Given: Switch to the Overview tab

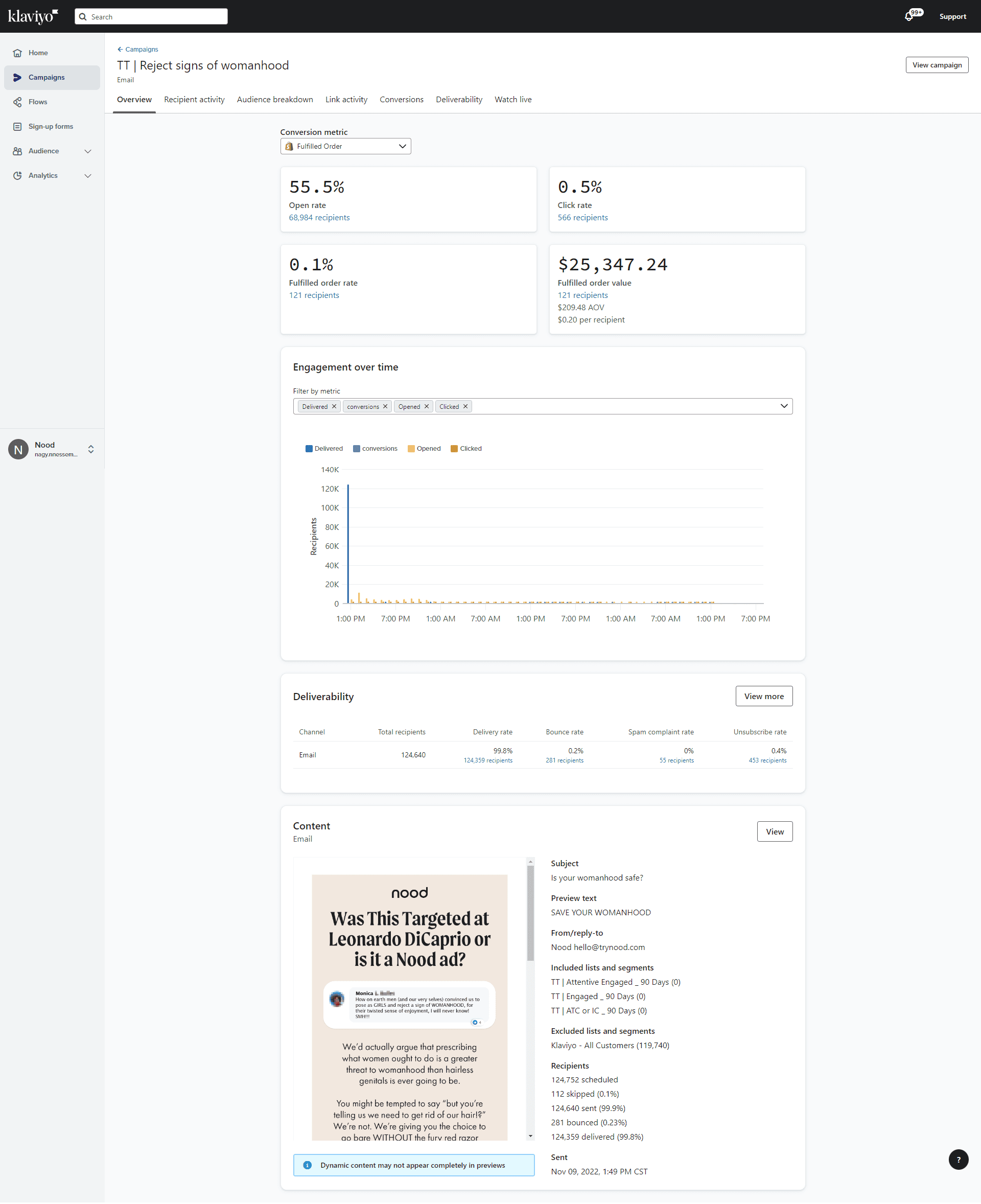Looking at the screenshot, I should [x=134, y=100].
